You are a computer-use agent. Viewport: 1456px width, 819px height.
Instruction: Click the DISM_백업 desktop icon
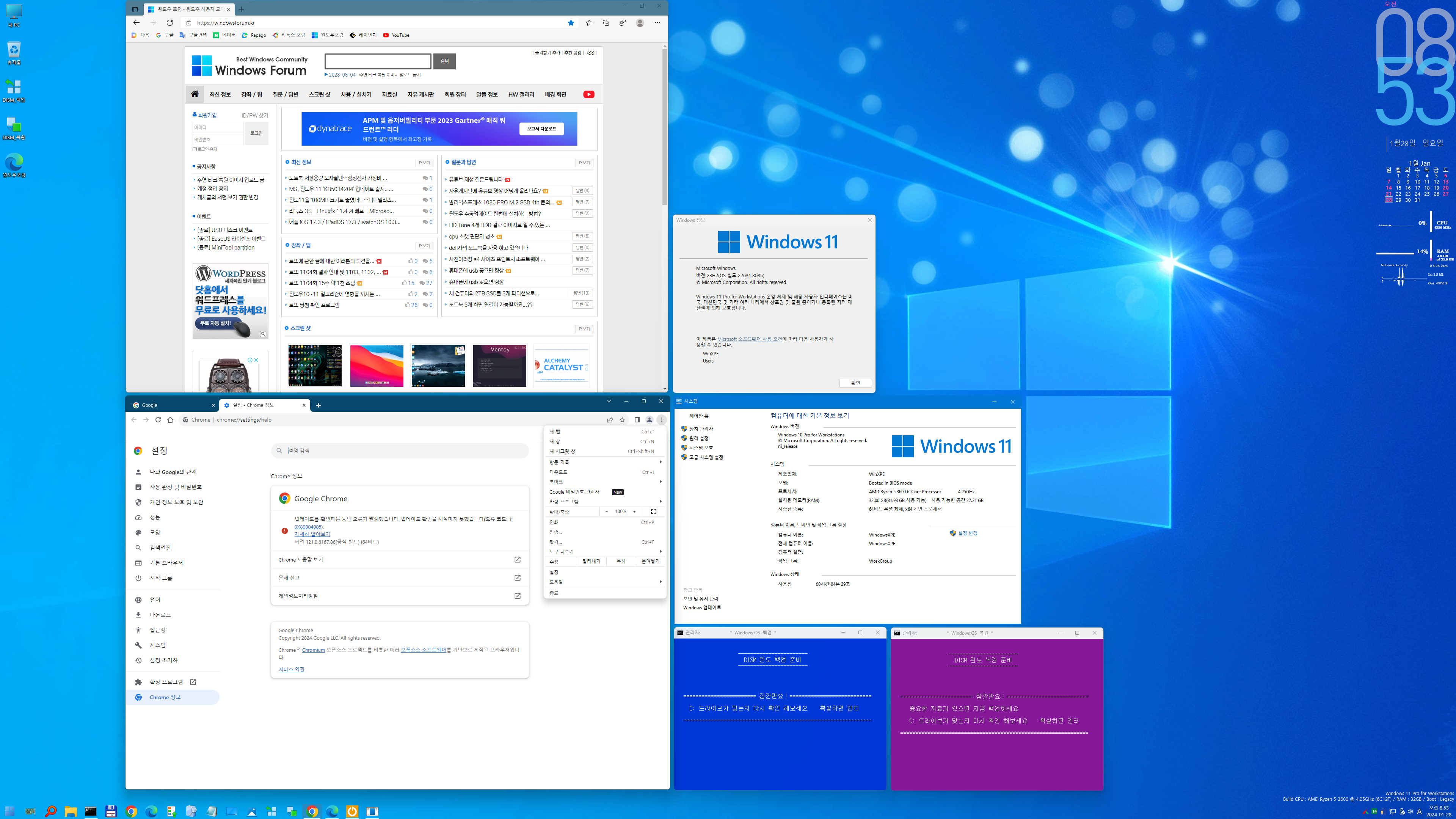click(14, 91)
